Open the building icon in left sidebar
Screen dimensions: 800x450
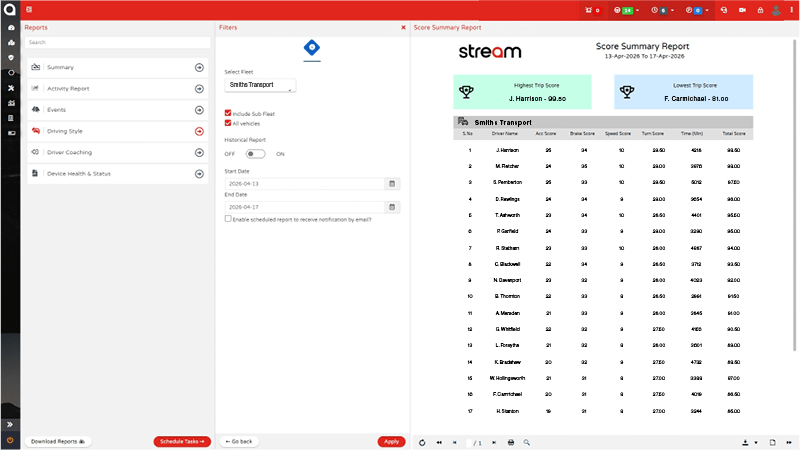point(11,118)
